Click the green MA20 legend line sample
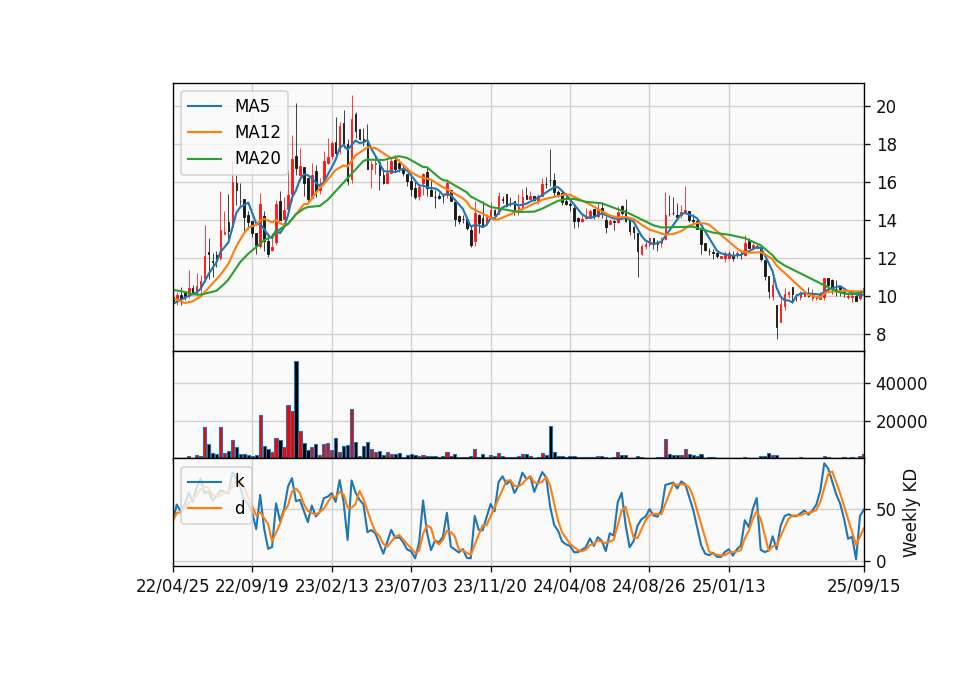Viewport: 960px width, 690px height. click(204, 159)
